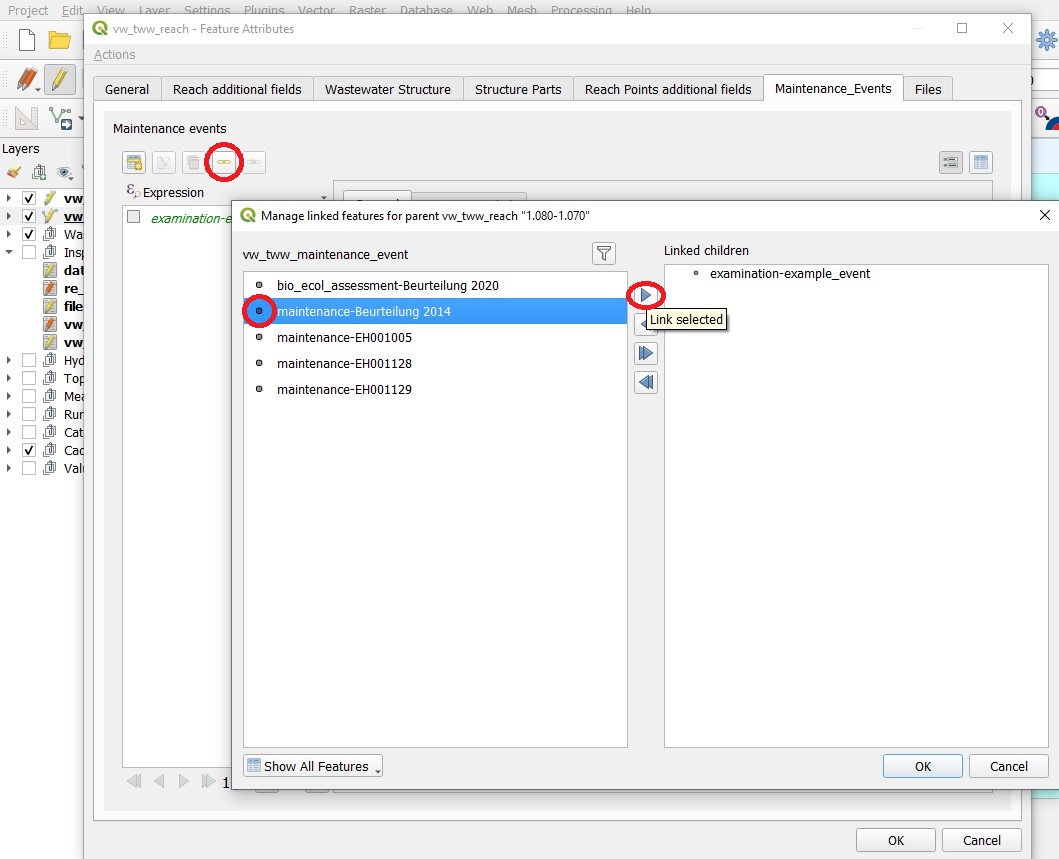The height and width of the screenshot is (859, 1059).
Task: Click Add child feature icon under Maintenance events
Action: tap(134, 162)
